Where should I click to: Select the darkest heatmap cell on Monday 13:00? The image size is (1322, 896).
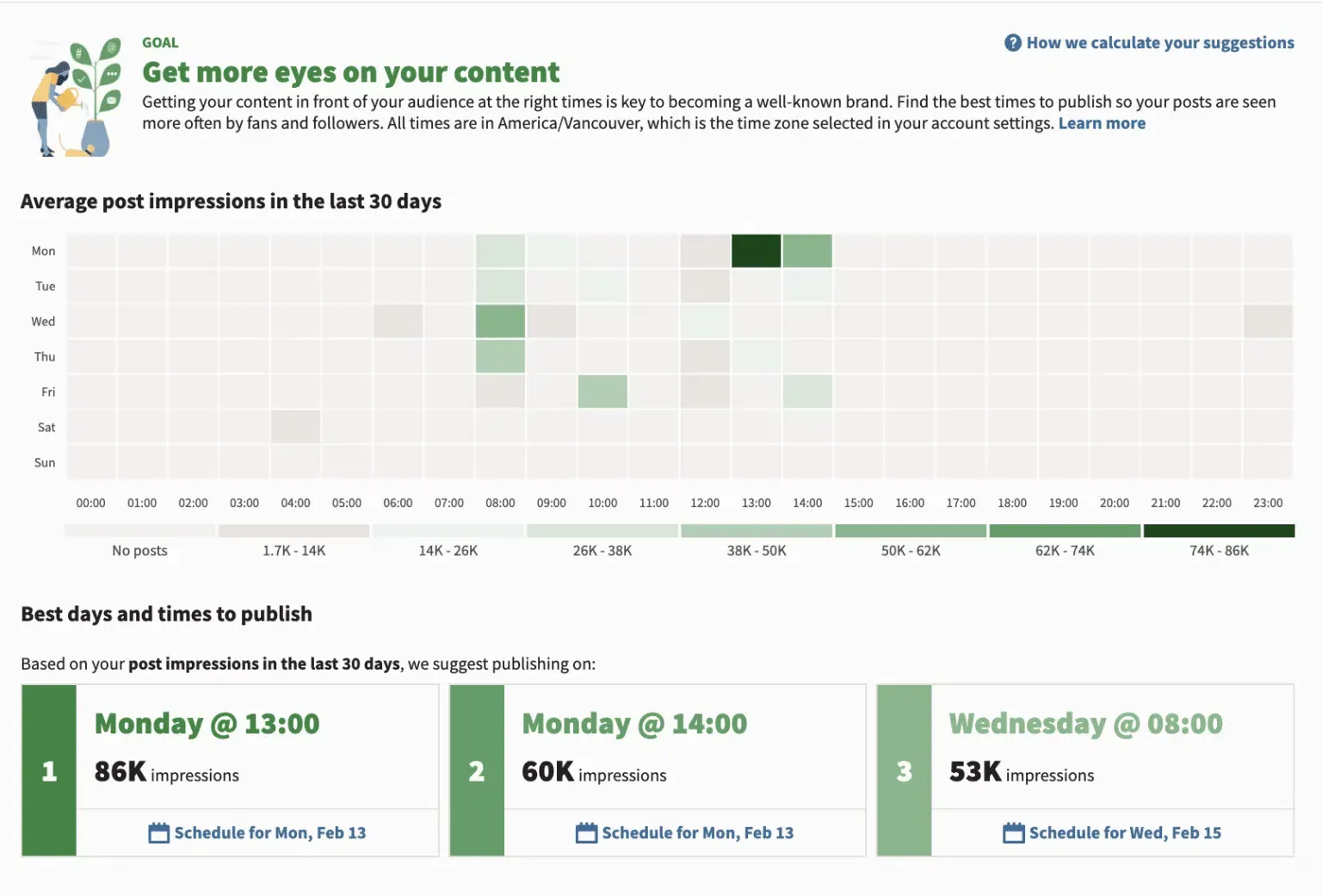pos(756,250)
